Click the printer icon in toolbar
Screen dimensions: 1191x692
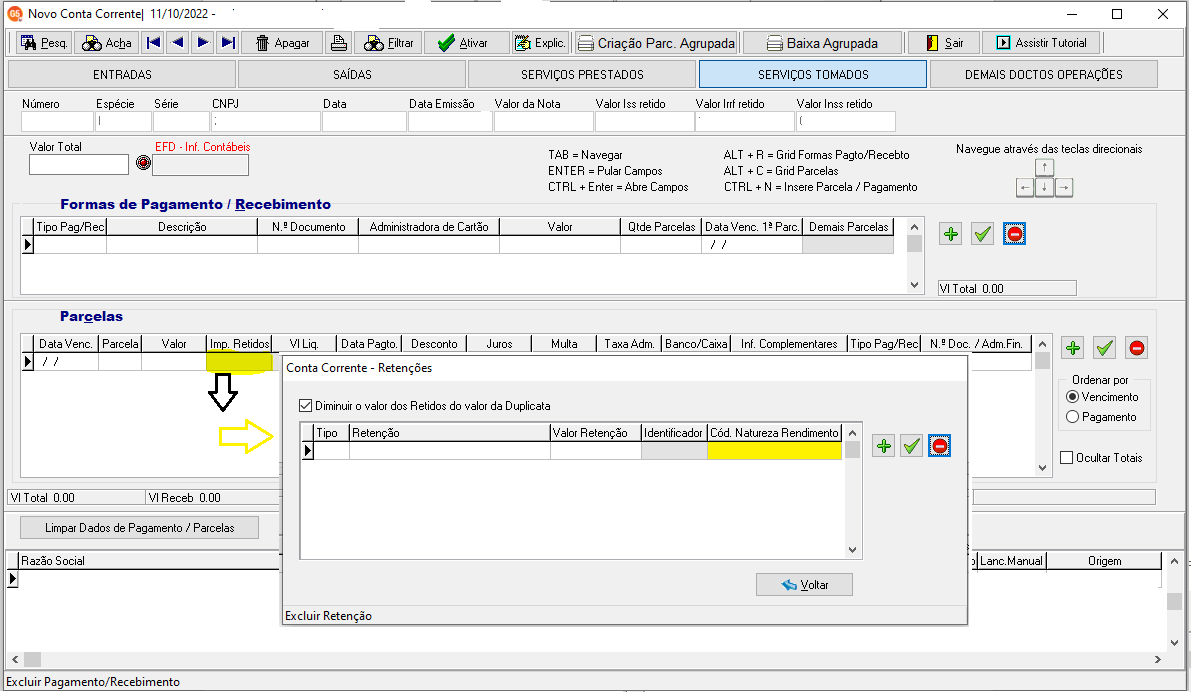339,43
